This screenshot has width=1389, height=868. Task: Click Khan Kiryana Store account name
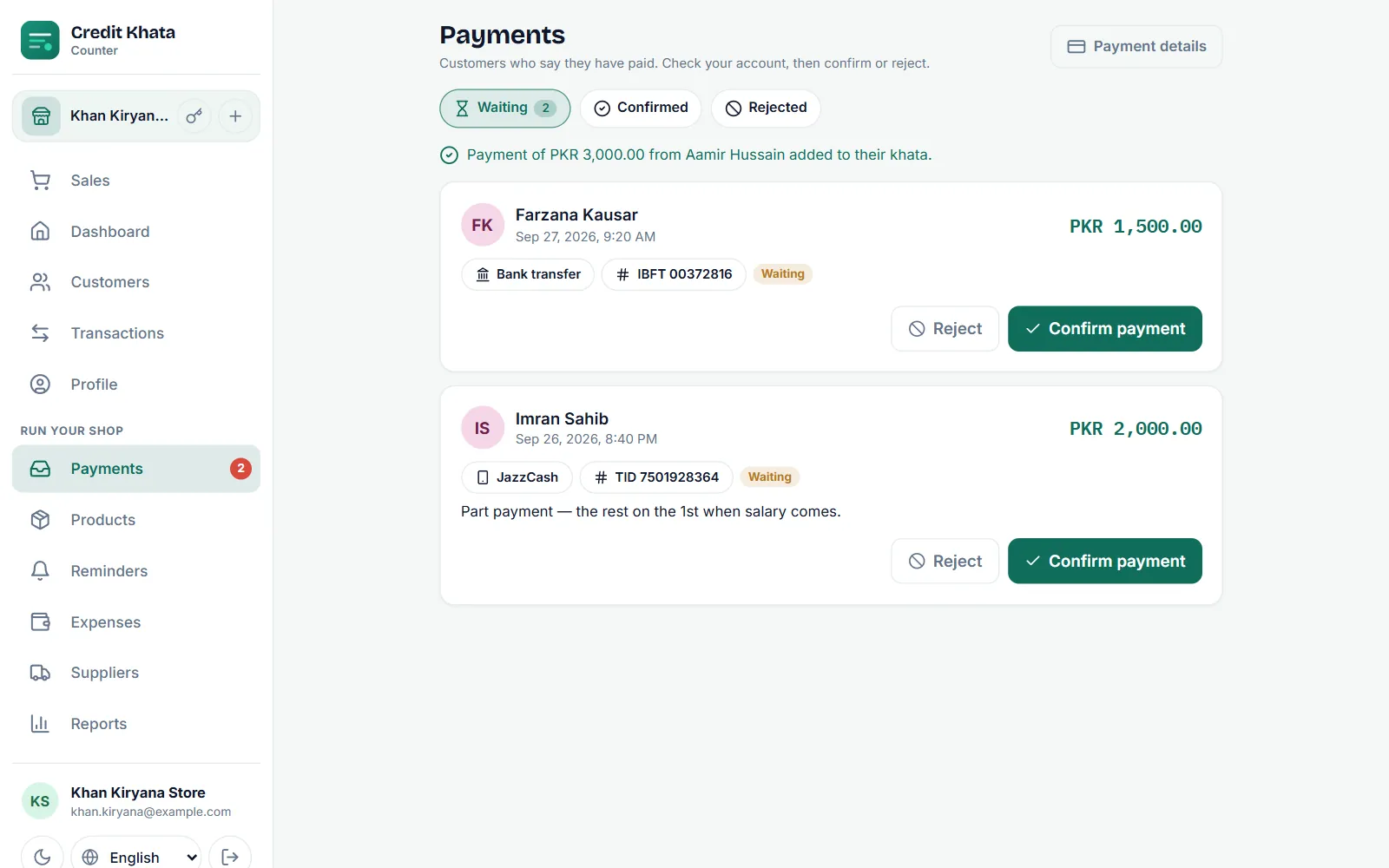pos(138,792)
